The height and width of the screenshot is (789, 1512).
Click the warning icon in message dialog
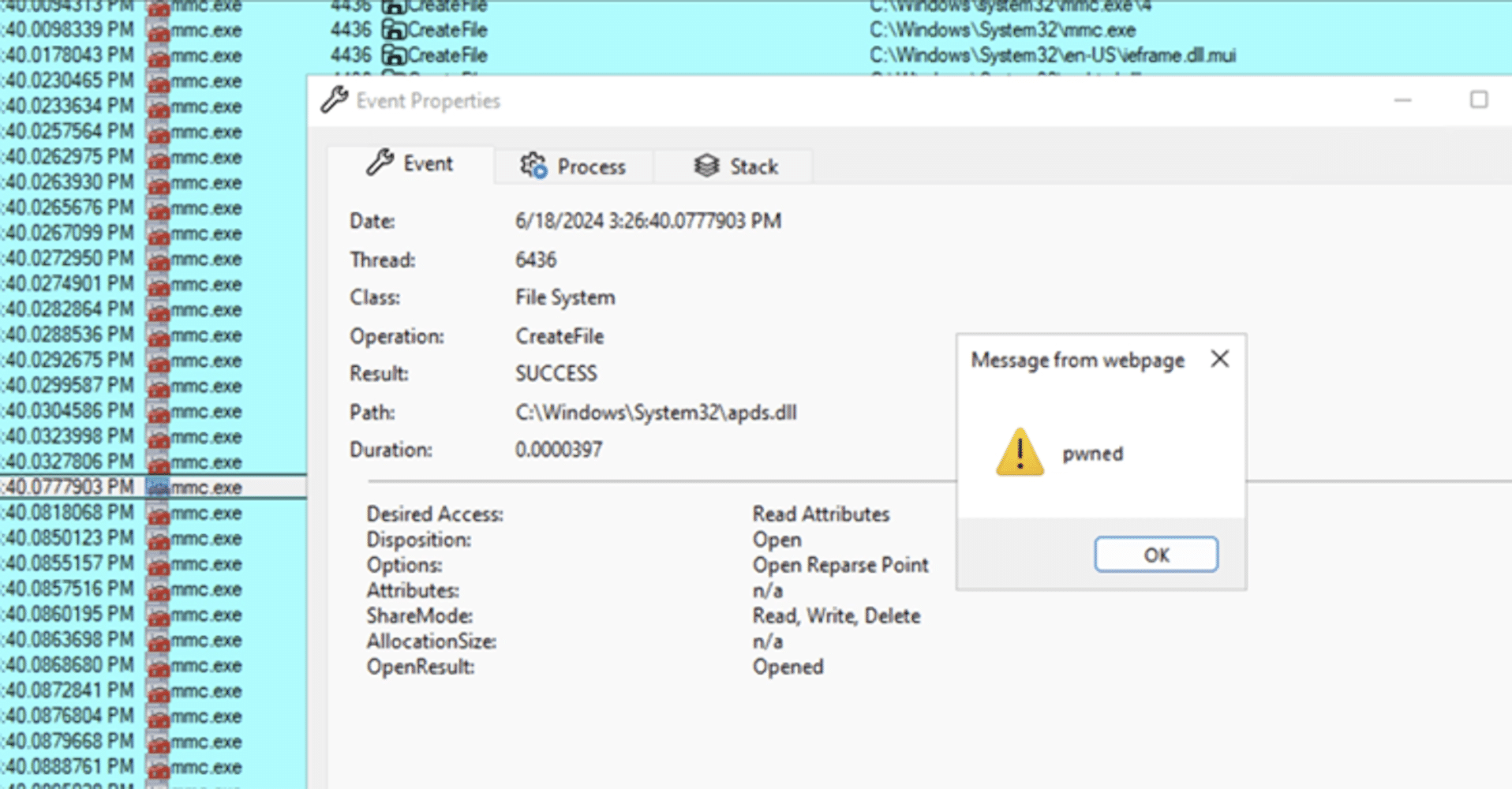pos(1020,453)
